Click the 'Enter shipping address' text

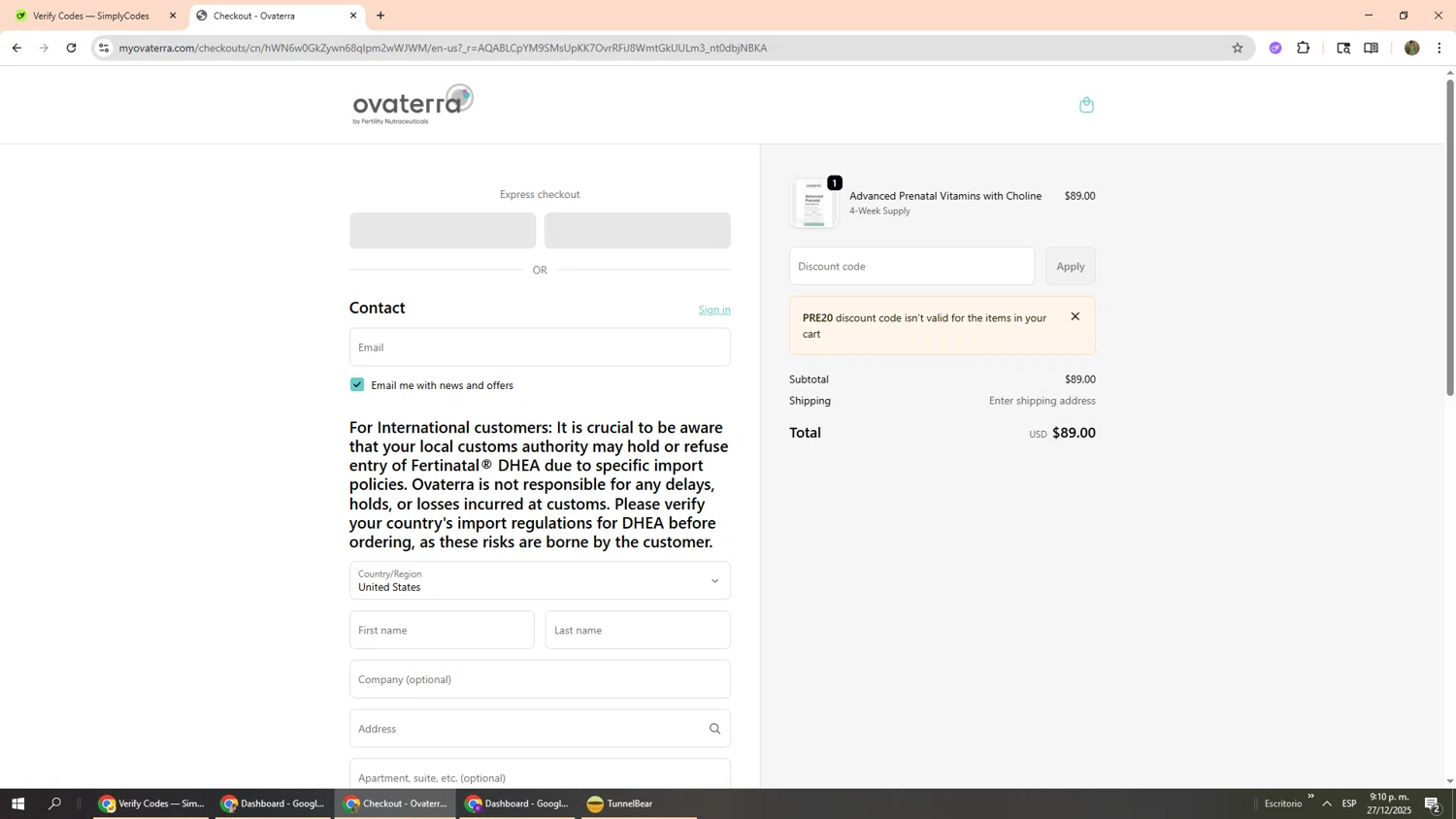1042,401
